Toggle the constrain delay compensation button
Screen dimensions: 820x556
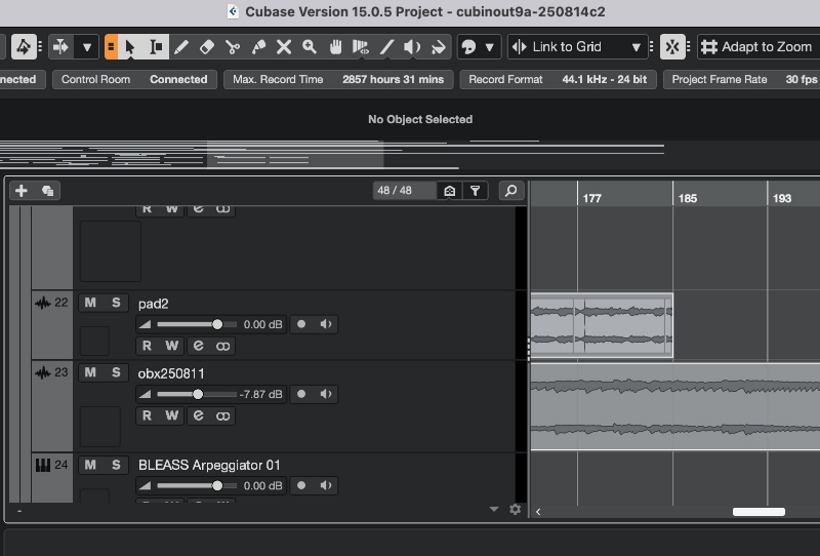(x=24, y=47)
